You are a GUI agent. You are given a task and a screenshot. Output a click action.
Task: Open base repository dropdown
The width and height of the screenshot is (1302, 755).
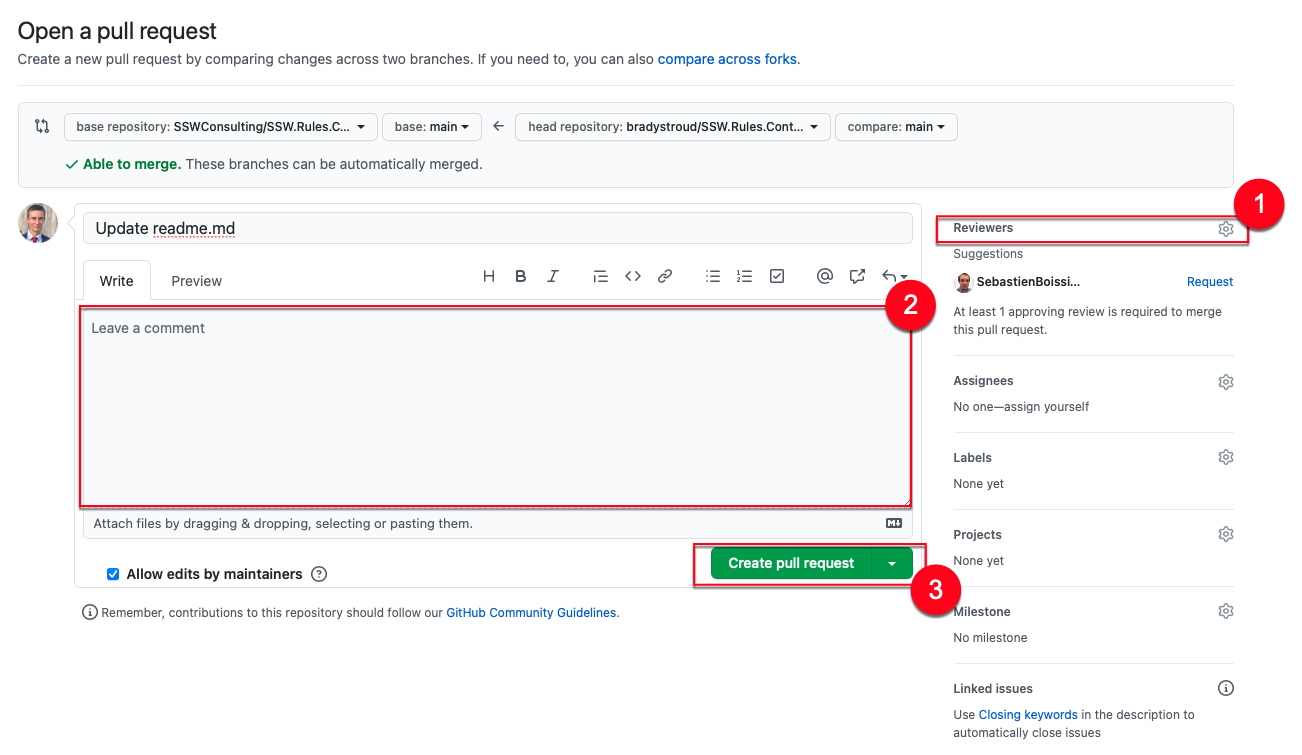(221, 127)
